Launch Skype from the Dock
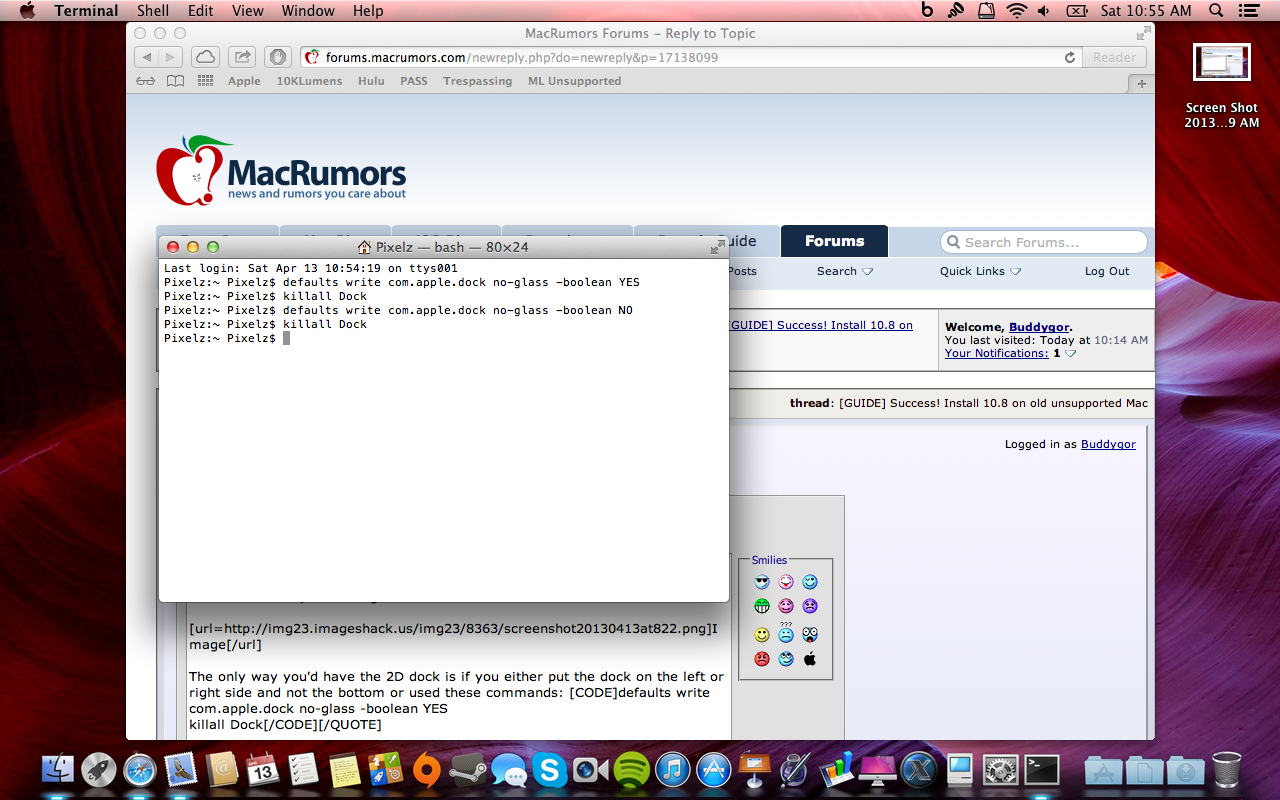 [x=549, y=769]
